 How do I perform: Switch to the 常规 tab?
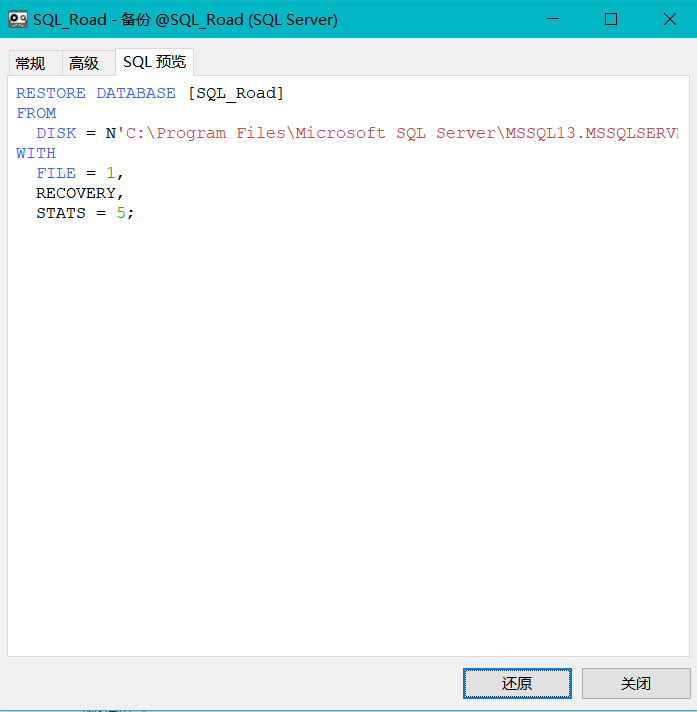pos(35,63)
